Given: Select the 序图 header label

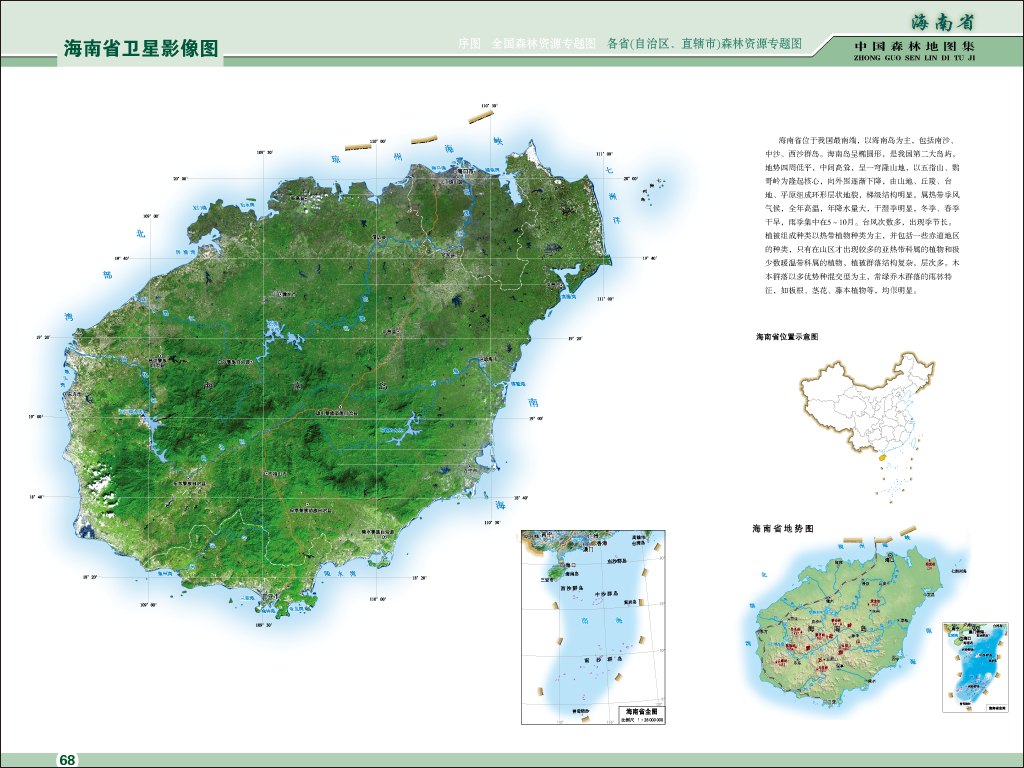Looking at the screenshot, I should [x=469, y=44].
